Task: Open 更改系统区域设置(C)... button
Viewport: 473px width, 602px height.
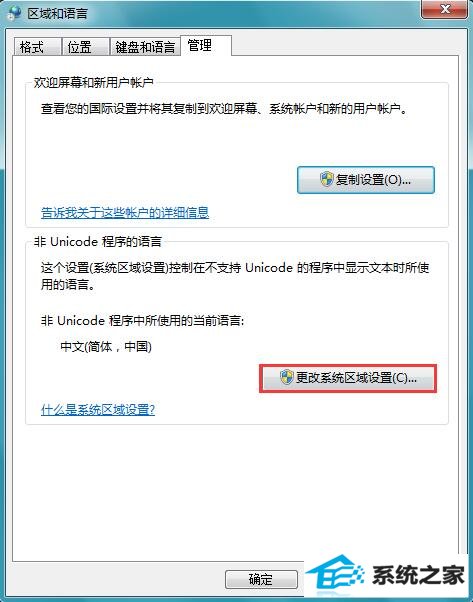Action: click(348, 378)
